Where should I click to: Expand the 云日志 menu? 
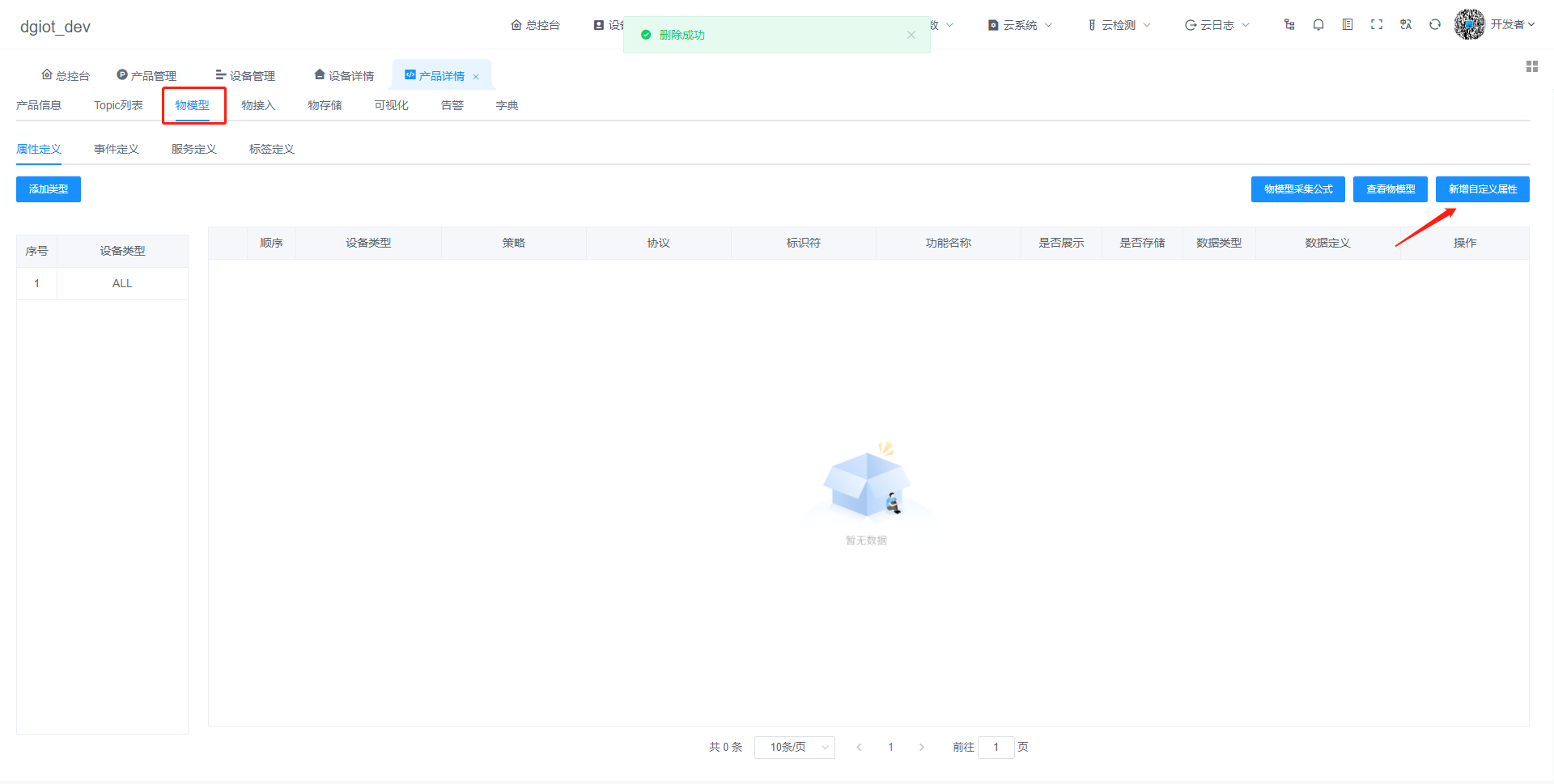click(x=1217, y=25)
